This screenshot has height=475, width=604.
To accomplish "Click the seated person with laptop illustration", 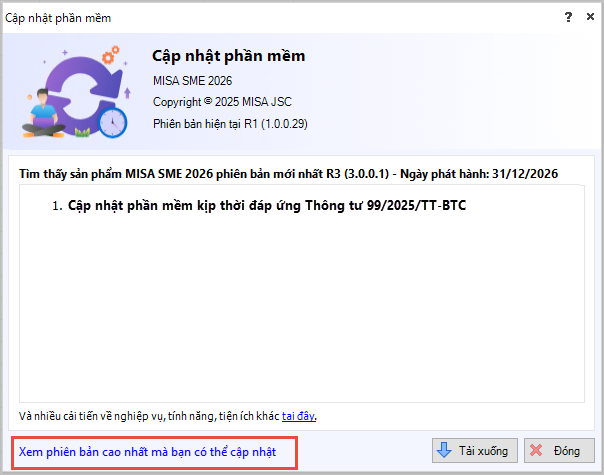I will click(x=43, y=114).
